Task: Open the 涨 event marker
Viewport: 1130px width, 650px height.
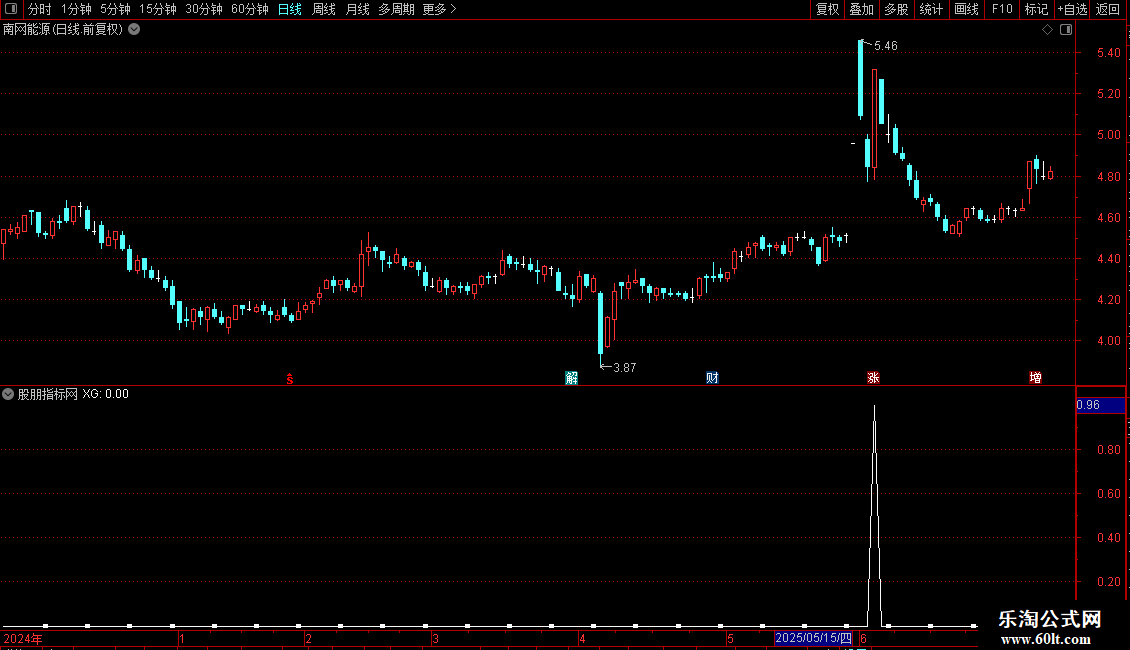Action: click(873, 378)
